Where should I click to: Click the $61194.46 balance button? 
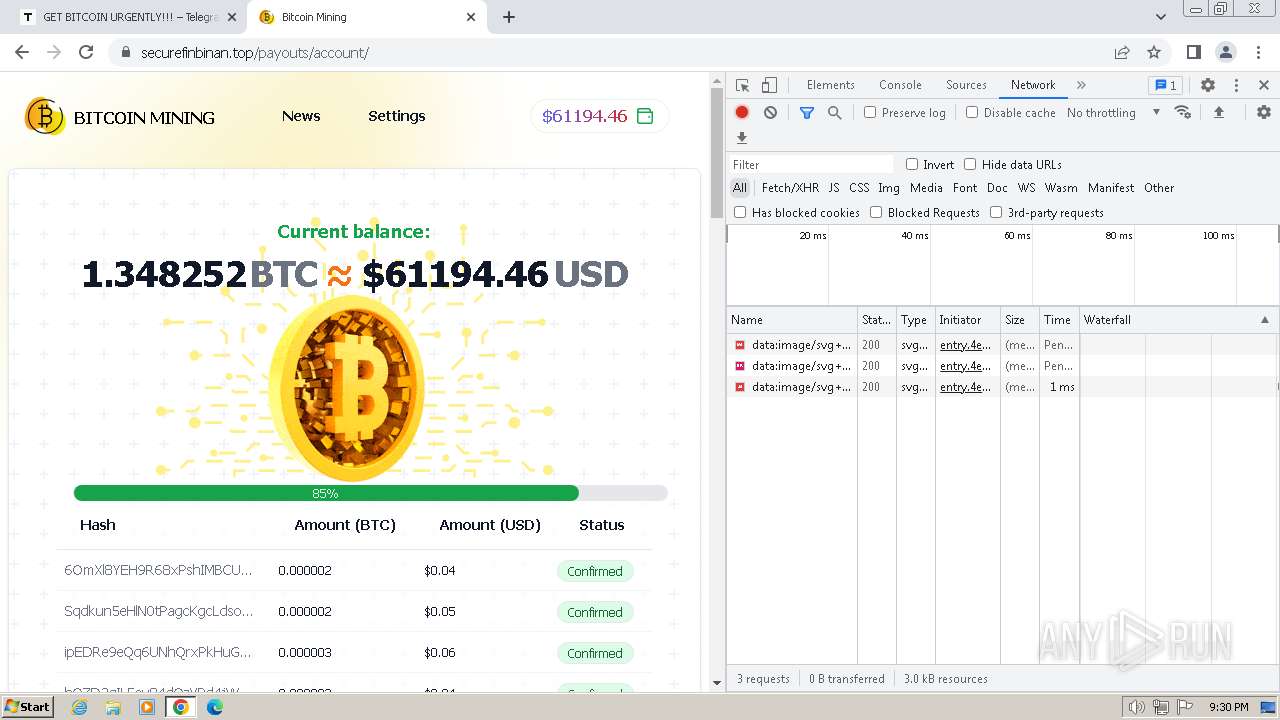[x=599, y=116]
